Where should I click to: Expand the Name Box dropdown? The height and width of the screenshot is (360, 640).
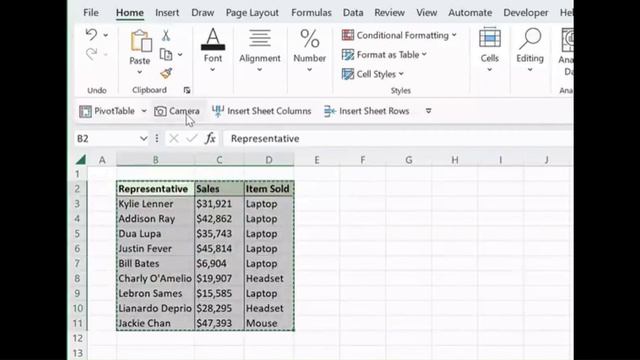click(143, 139)
